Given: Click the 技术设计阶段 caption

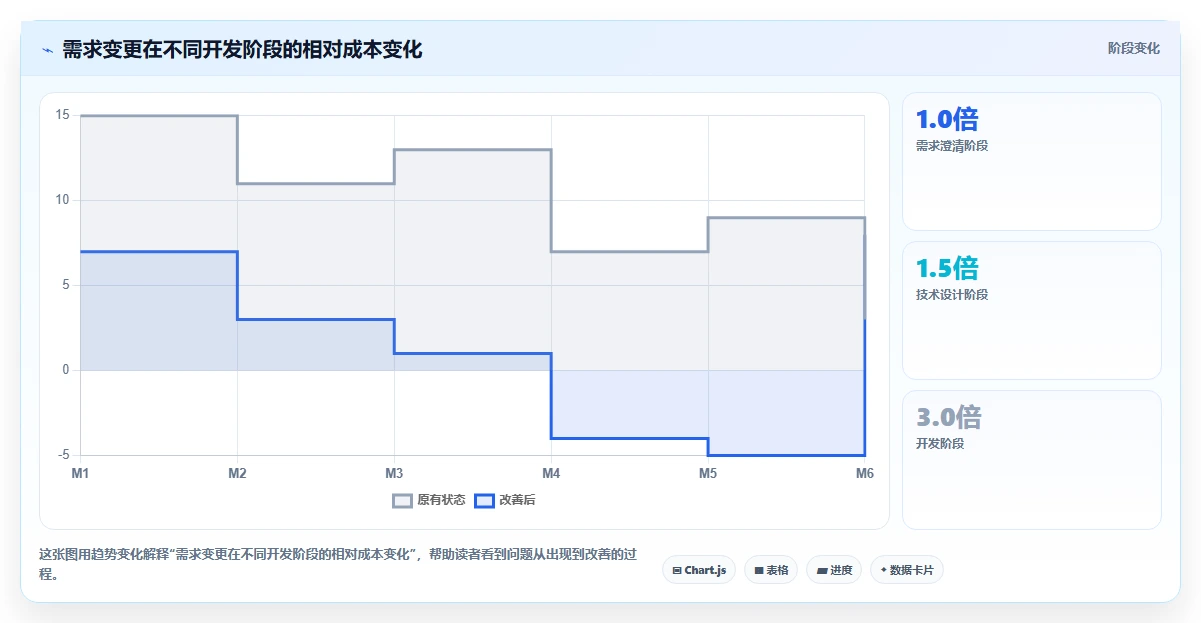Looking at the screenshot, I should coord(952,295).
